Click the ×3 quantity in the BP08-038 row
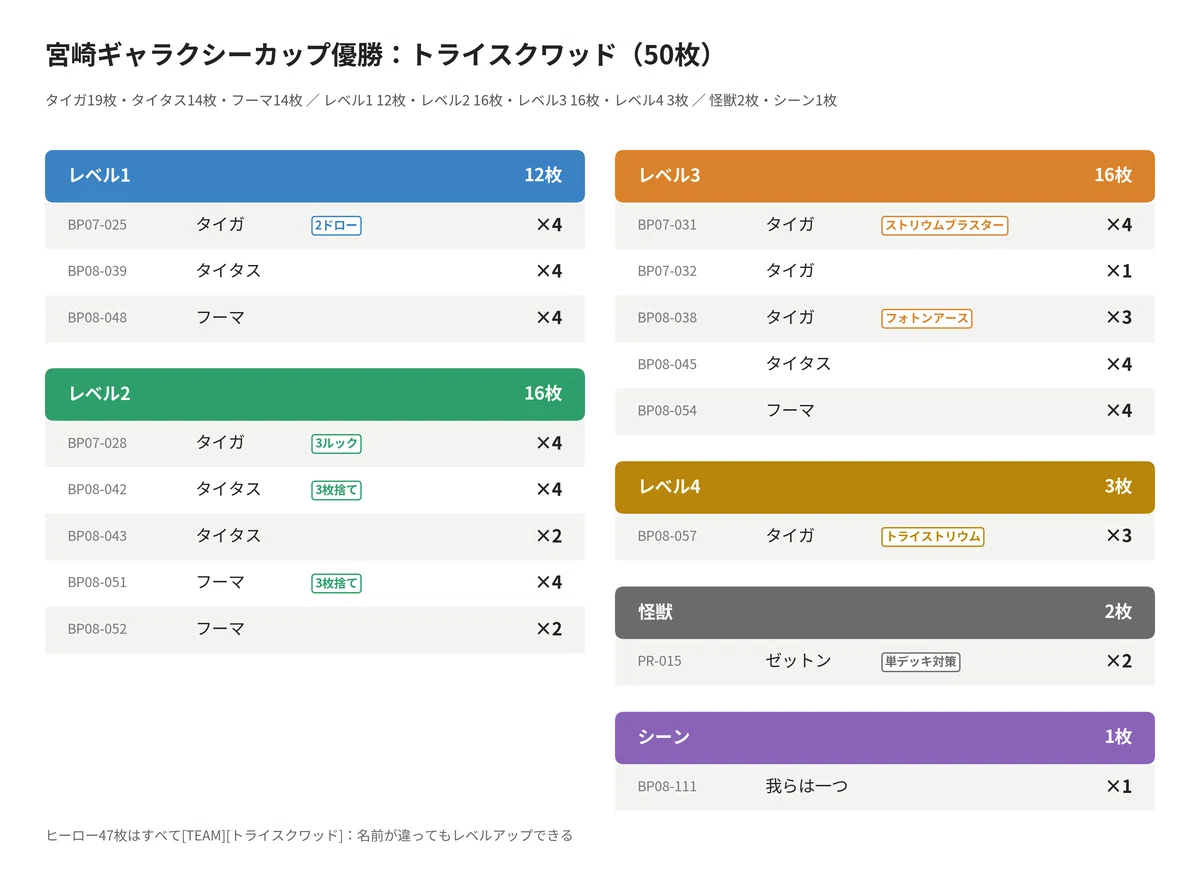 click(1119, 318)
